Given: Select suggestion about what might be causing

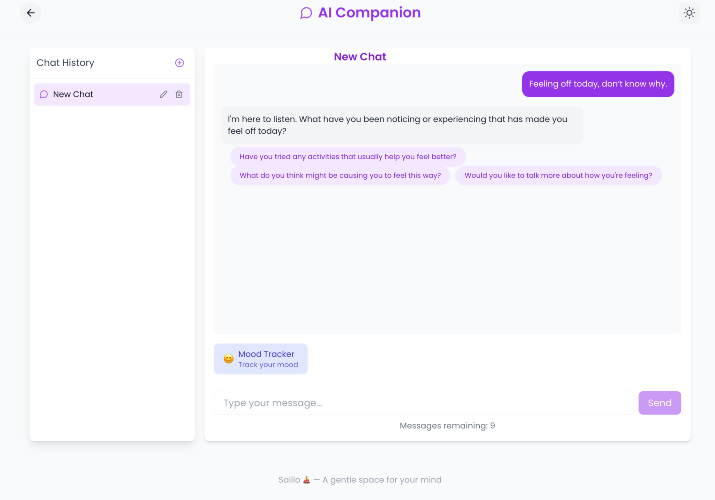Looking at the screenshot, I should [x=340, y=175].
